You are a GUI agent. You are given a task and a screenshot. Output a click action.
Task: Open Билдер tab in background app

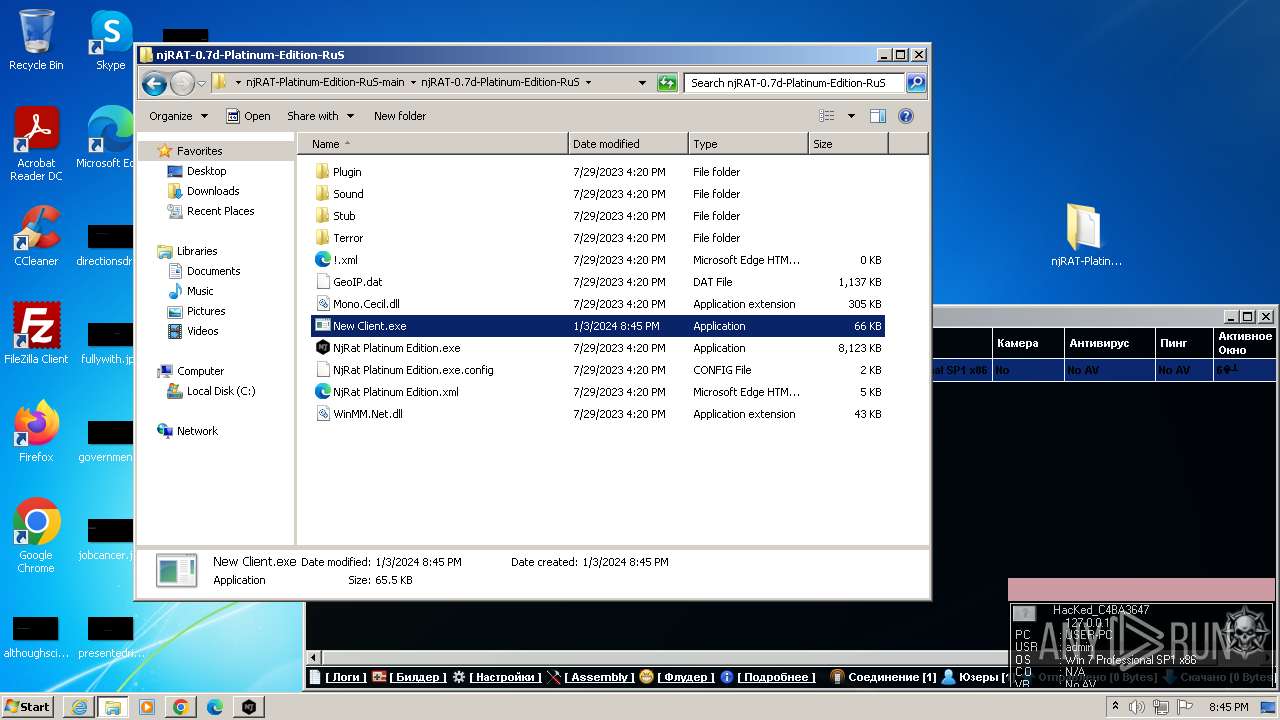408,677
